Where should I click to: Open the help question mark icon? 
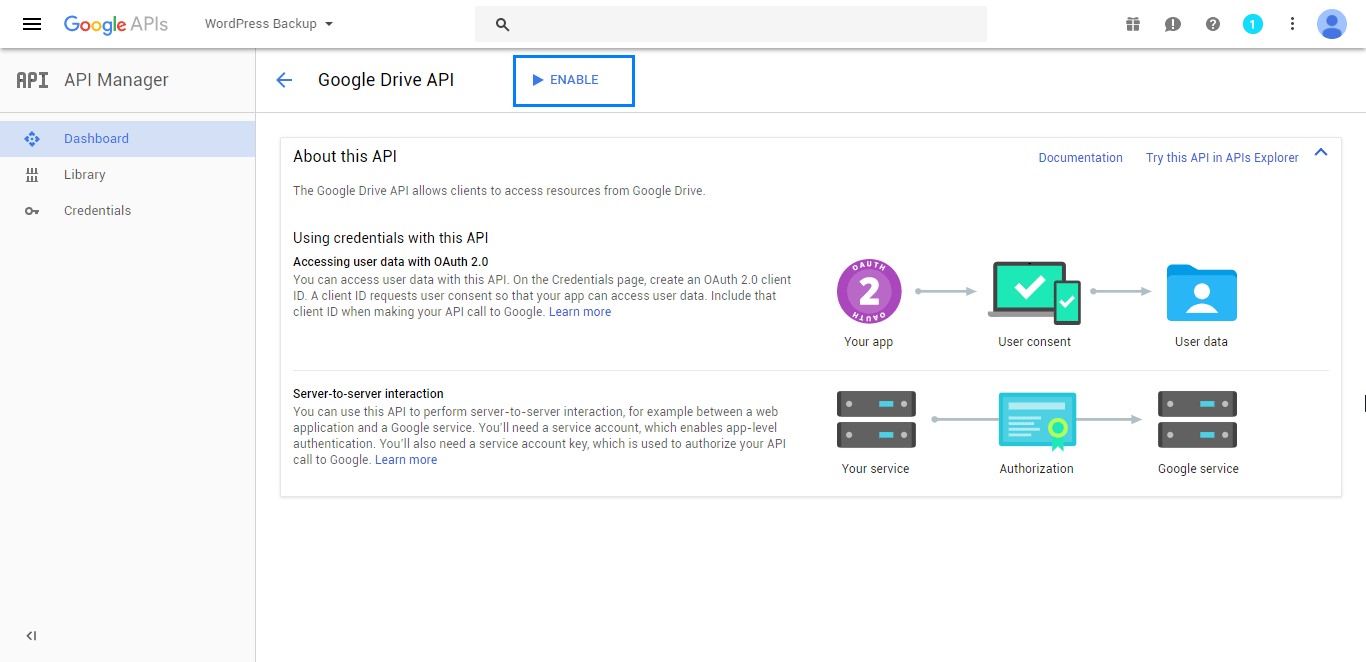pos(1213,24)
